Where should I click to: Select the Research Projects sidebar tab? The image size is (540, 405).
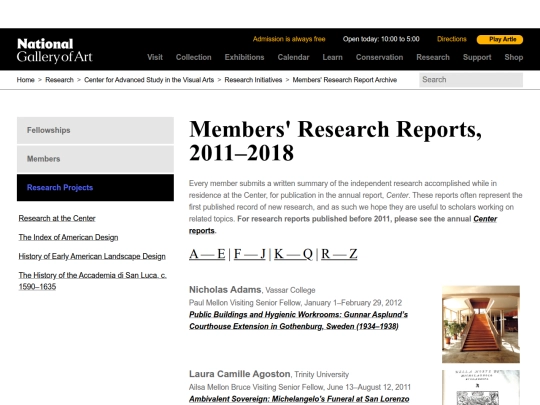click(95, 187)
